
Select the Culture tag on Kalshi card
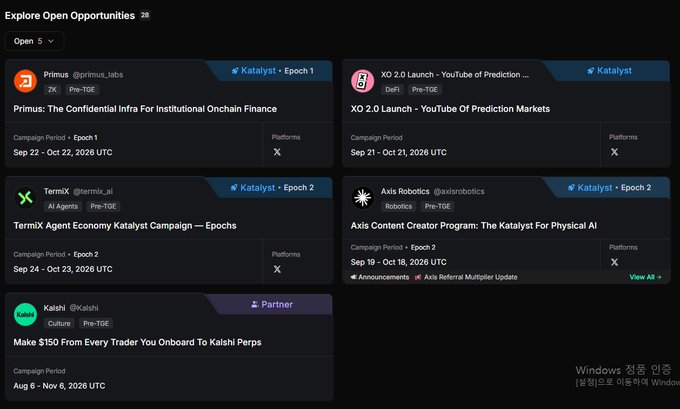click(59, 324)
